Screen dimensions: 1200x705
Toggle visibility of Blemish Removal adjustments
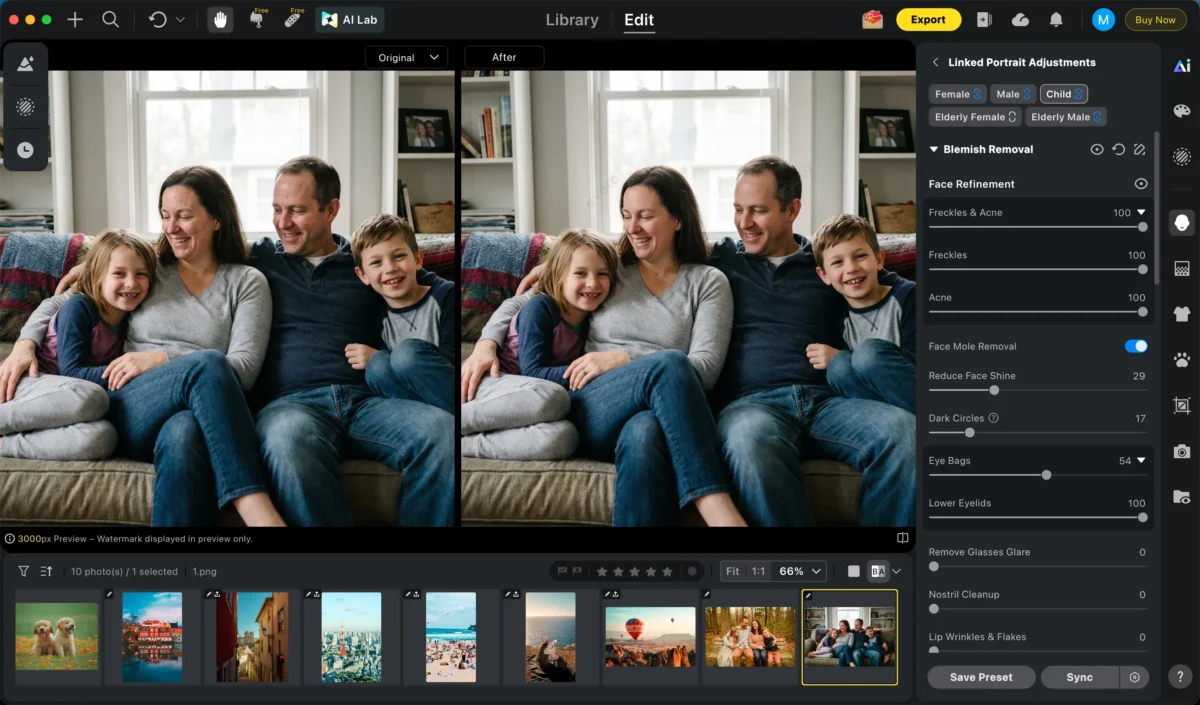pyautogui.click(x=1097, y=148)
